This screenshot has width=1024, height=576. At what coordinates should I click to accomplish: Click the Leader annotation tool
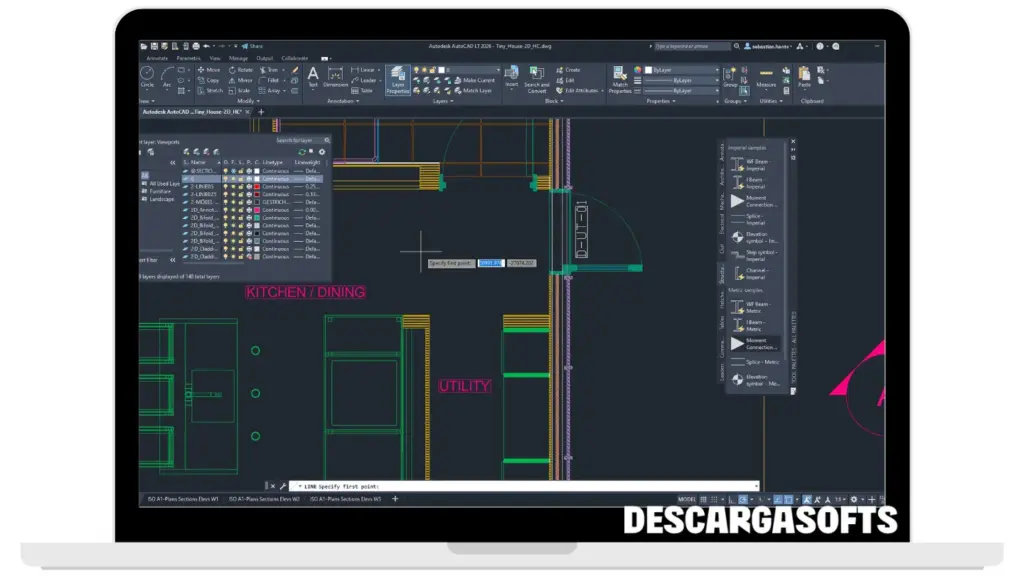364,80
